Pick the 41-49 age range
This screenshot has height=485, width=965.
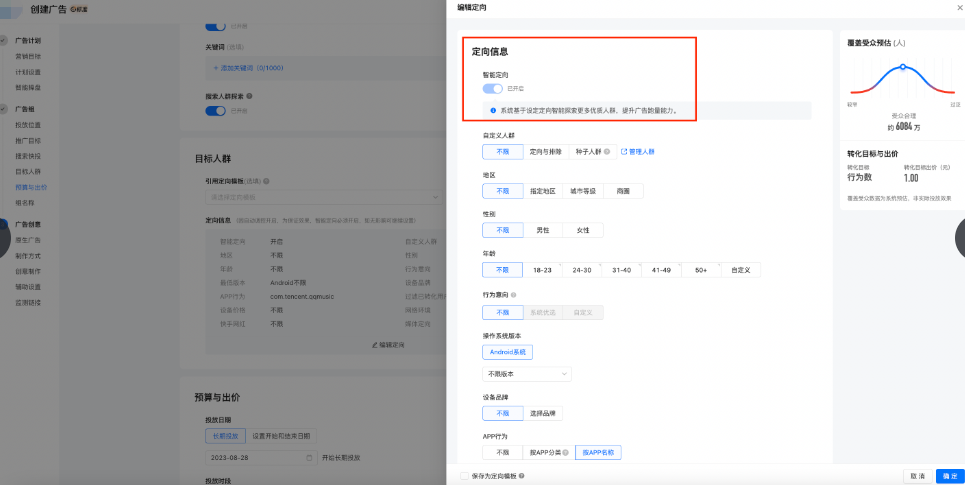click(x=661, y=270)
